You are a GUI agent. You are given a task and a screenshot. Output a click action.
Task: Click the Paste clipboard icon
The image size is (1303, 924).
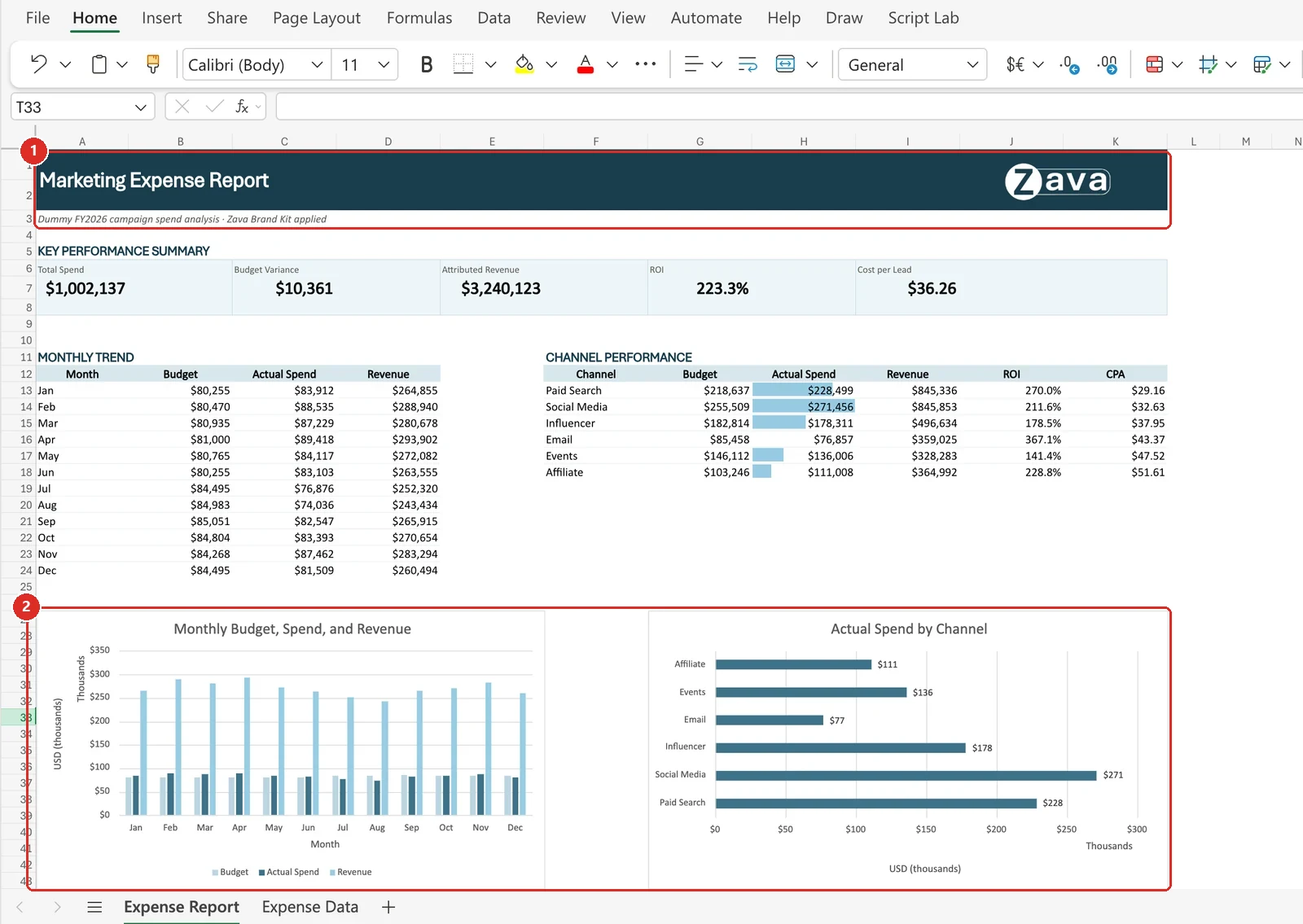[x=99, y=64]
